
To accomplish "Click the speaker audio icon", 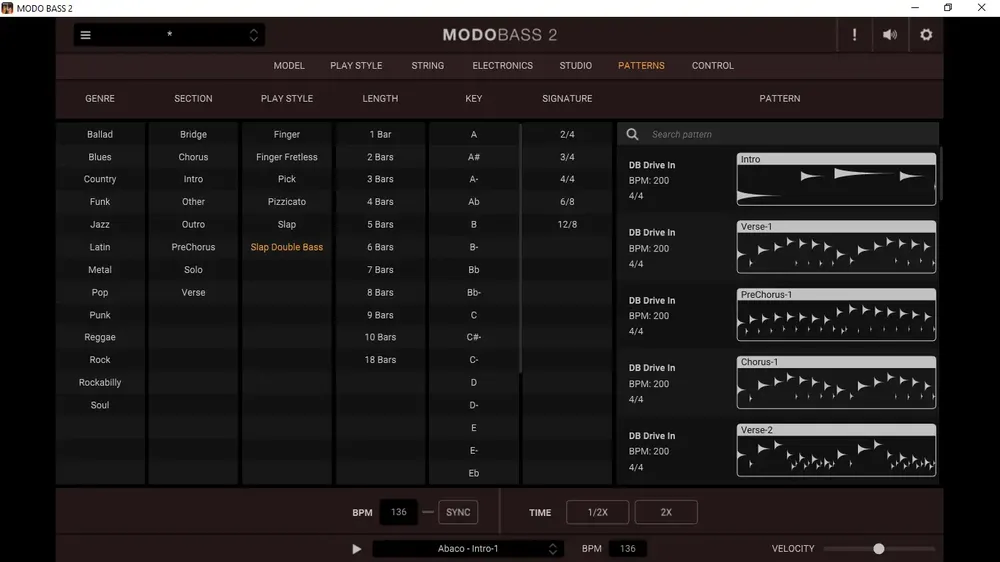I will click(x=890, y=35).
